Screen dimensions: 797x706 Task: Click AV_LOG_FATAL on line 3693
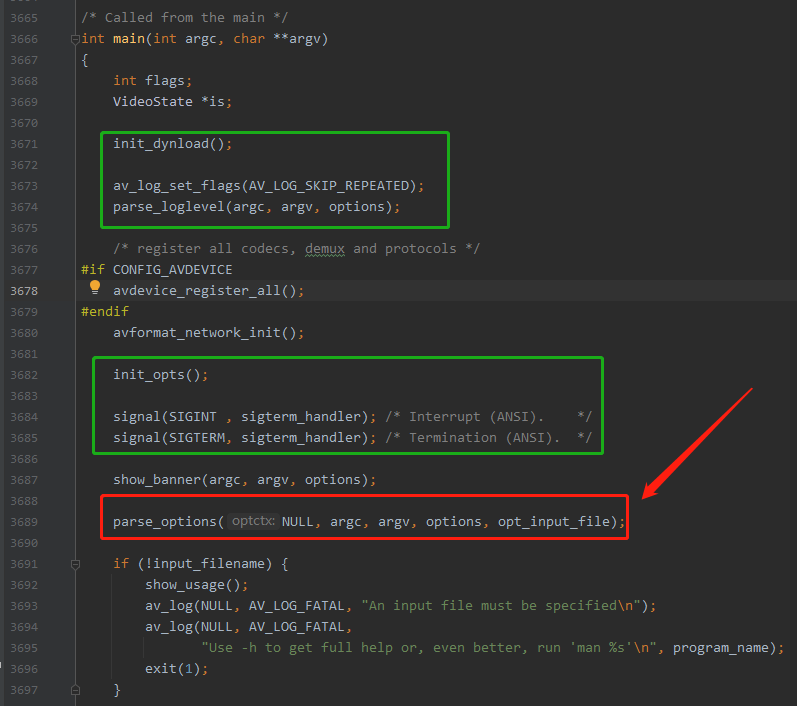tap(297, 606)
